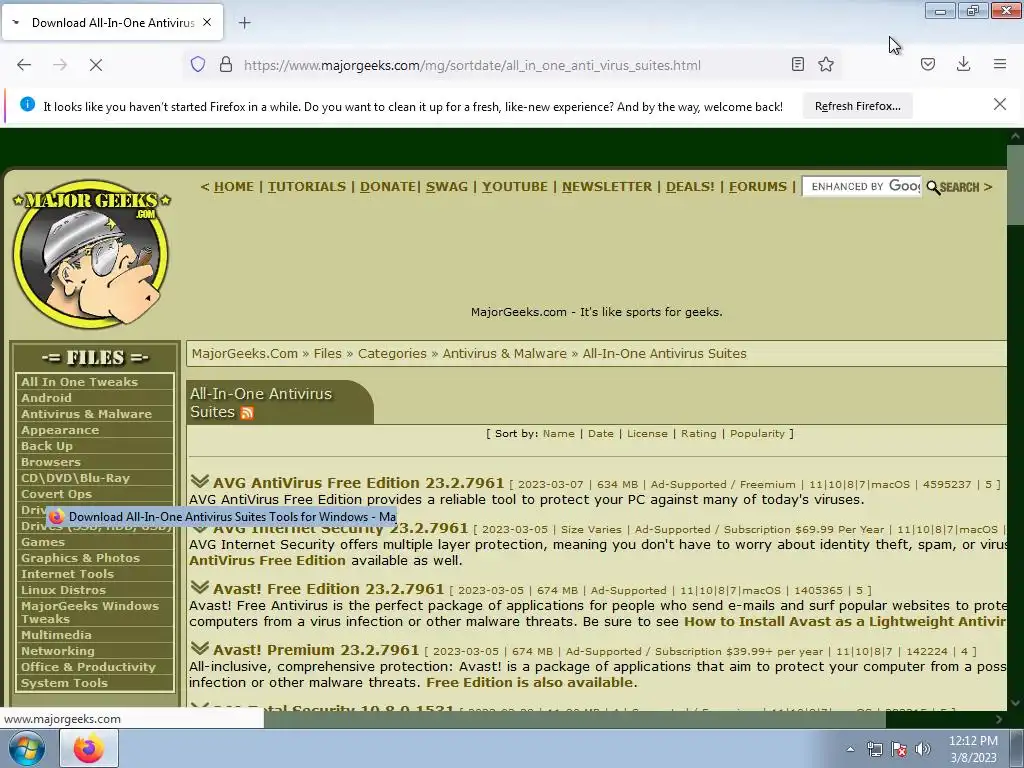
Task: Open the RSS feed icon
Action: click(x=247, y=413)
